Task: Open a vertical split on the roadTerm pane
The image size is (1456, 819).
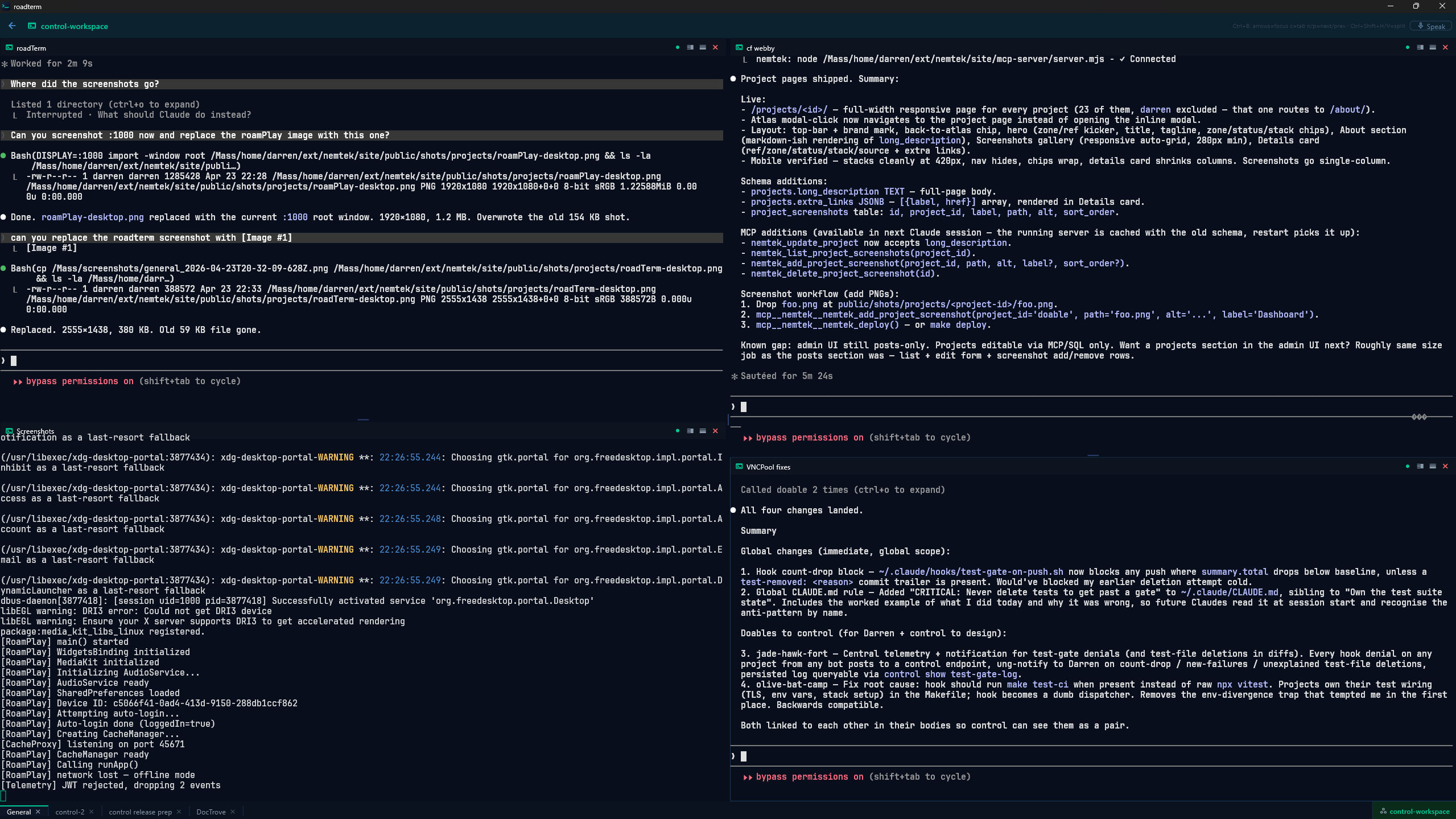Action: pos(690,48)
